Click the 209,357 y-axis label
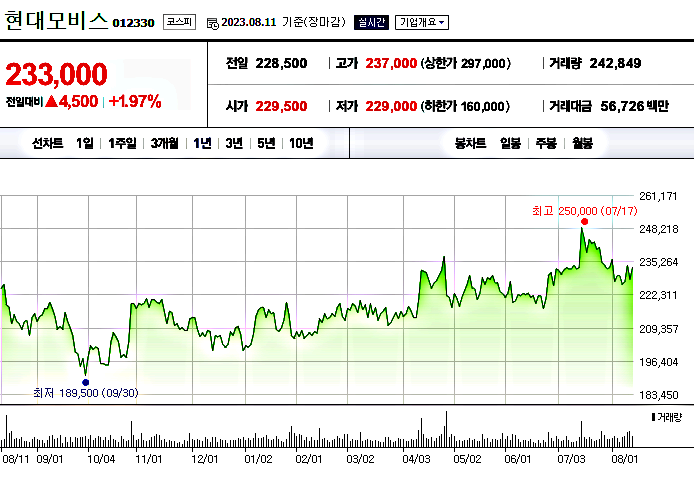 (x=659, y=329)
